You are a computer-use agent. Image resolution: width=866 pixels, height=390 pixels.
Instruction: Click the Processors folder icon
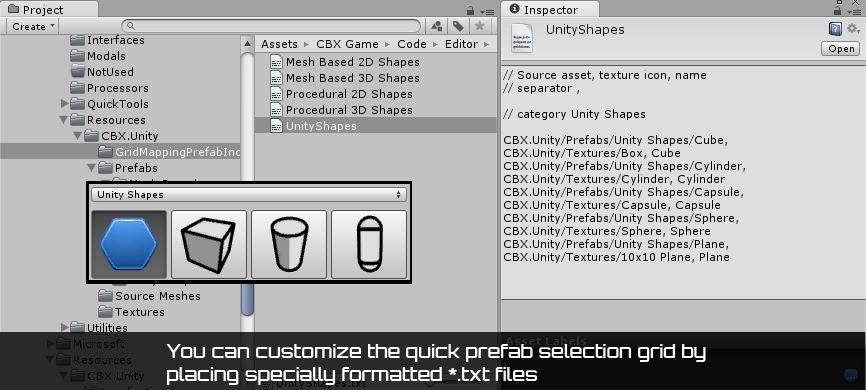(x=77, y=88)
